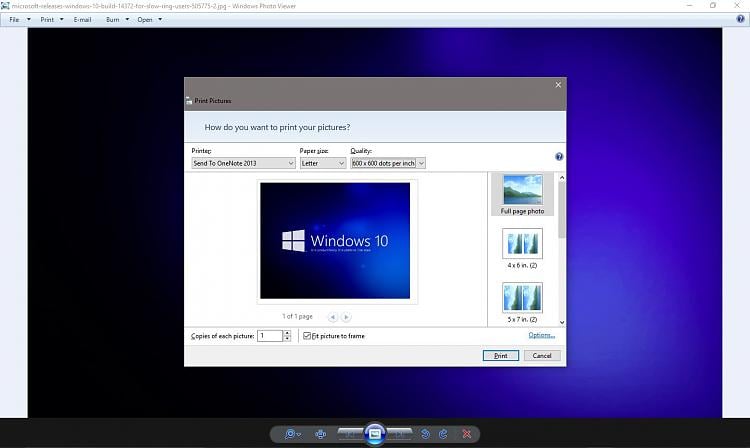Increase copies with stepper up arrow
This screenshot has width=750, height=448.
click(287, 333)
